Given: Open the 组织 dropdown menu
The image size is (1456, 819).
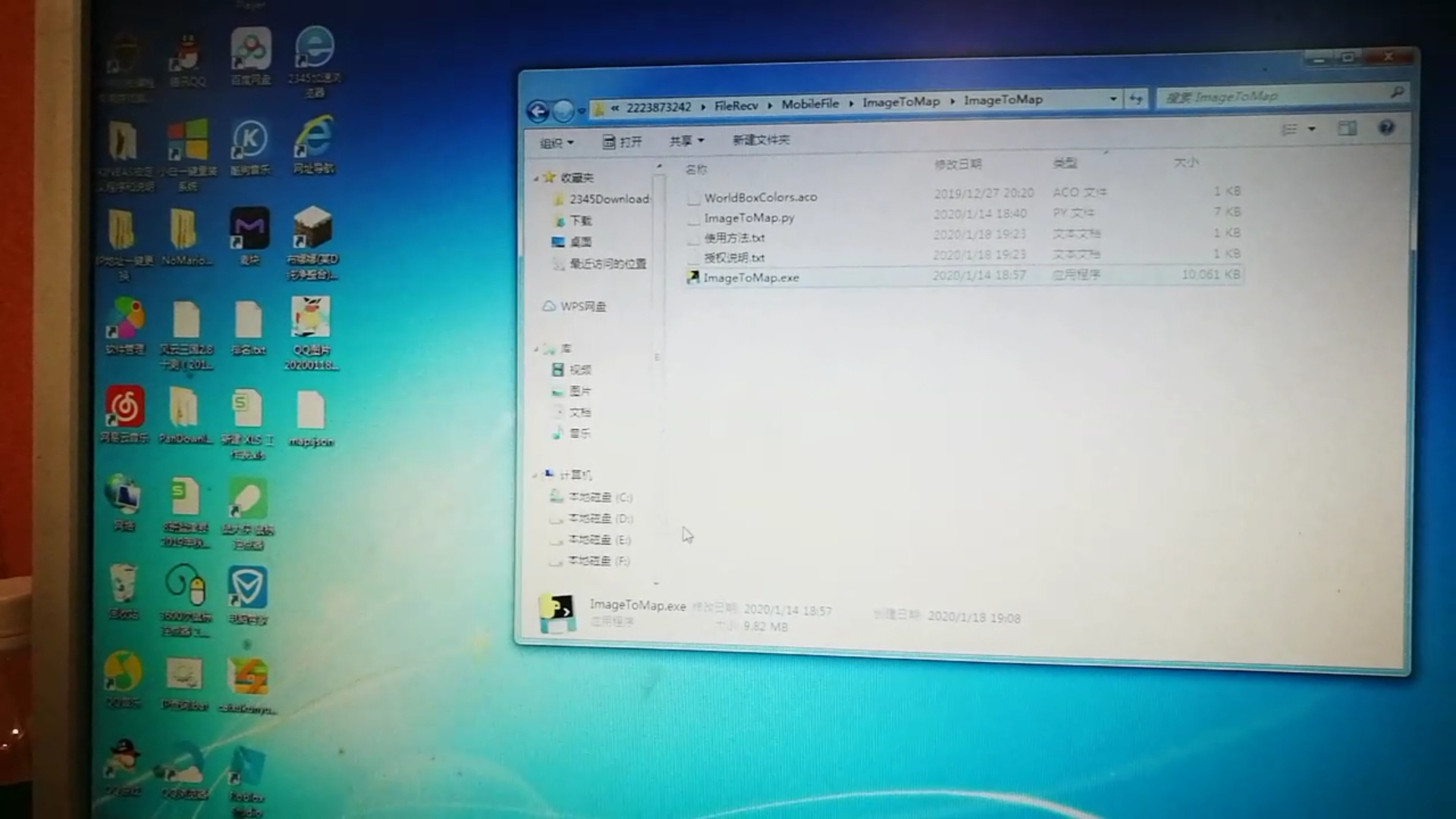Looking at the screenshot, I should click(557, 143).
